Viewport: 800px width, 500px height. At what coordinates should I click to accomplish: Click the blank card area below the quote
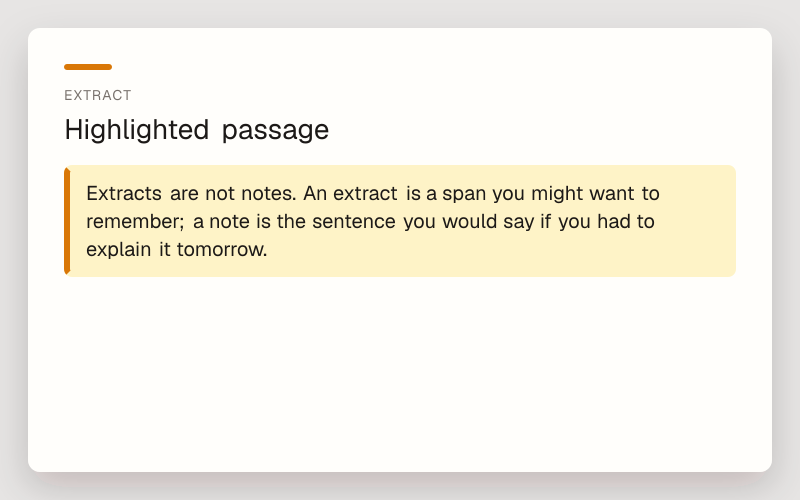[x=400, y=372]
